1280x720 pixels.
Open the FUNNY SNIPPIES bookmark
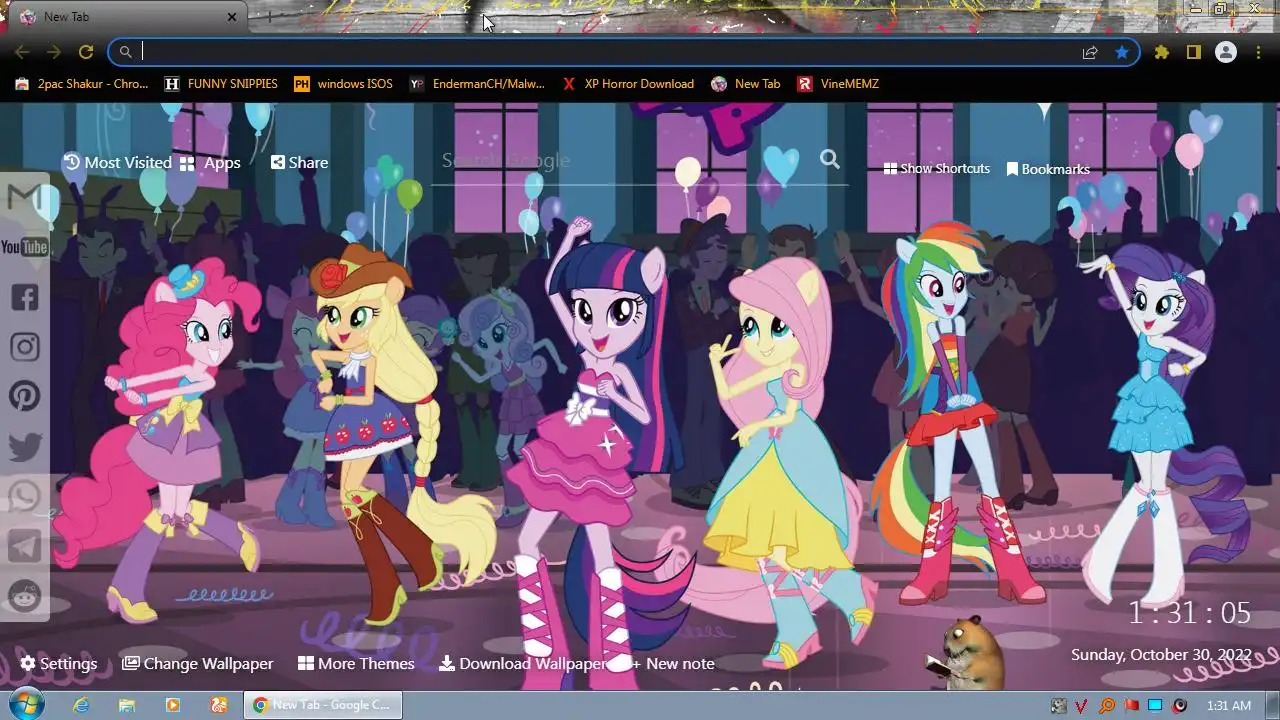(221, 84)
